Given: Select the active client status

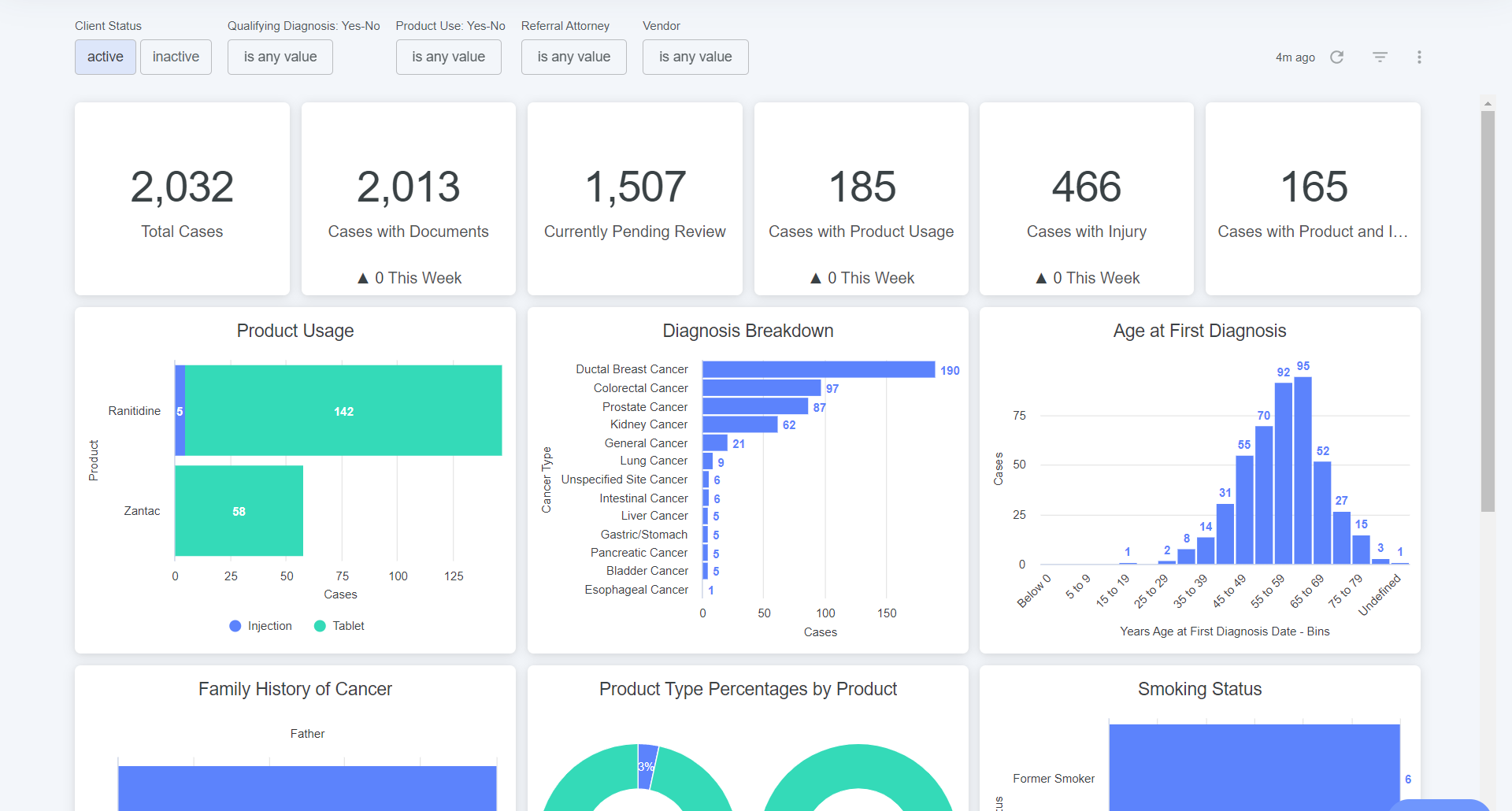Looking at the screenshot, I should click(x=106, y=57).
